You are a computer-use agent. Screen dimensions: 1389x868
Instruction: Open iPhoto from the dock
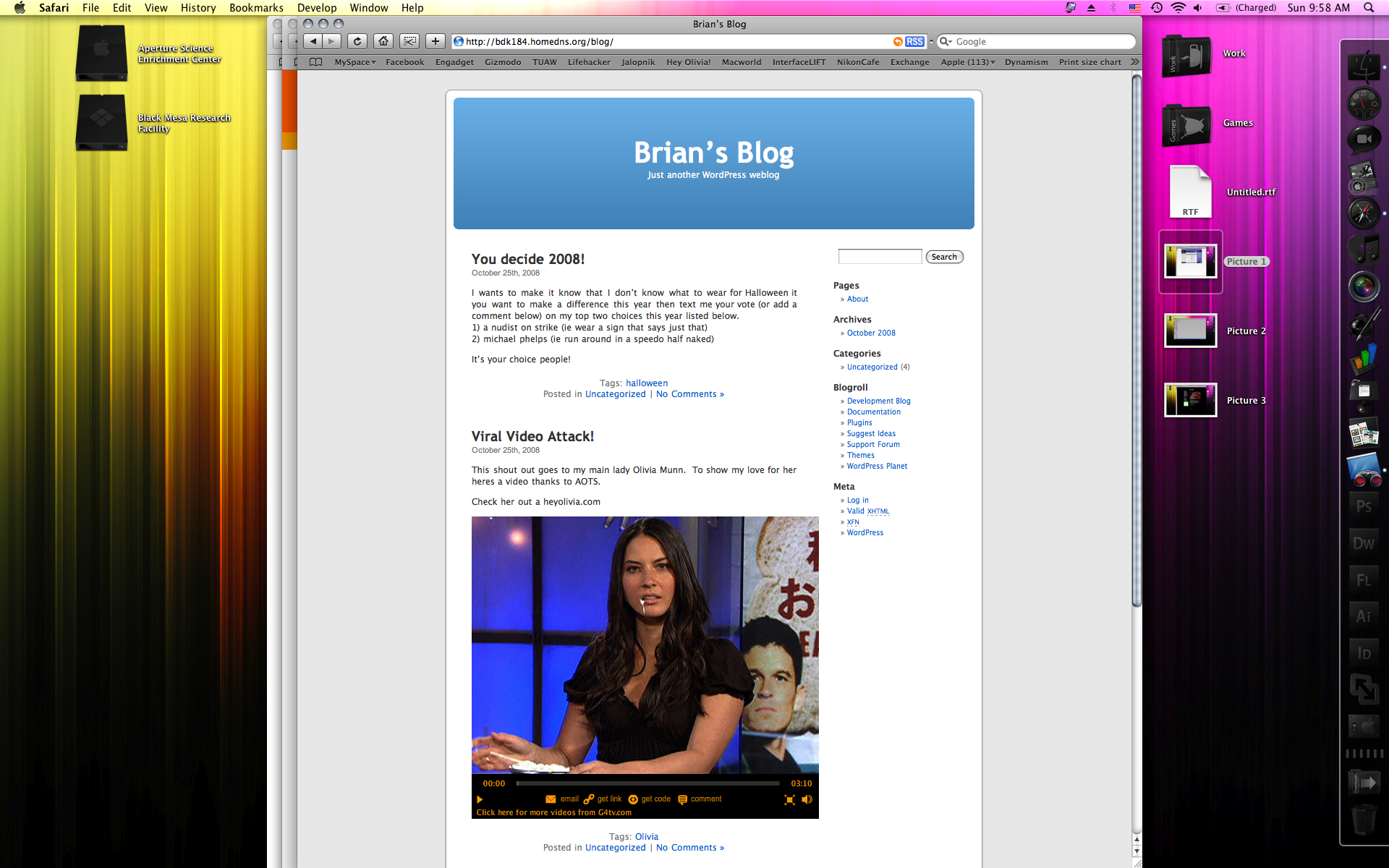(1364, 433)
